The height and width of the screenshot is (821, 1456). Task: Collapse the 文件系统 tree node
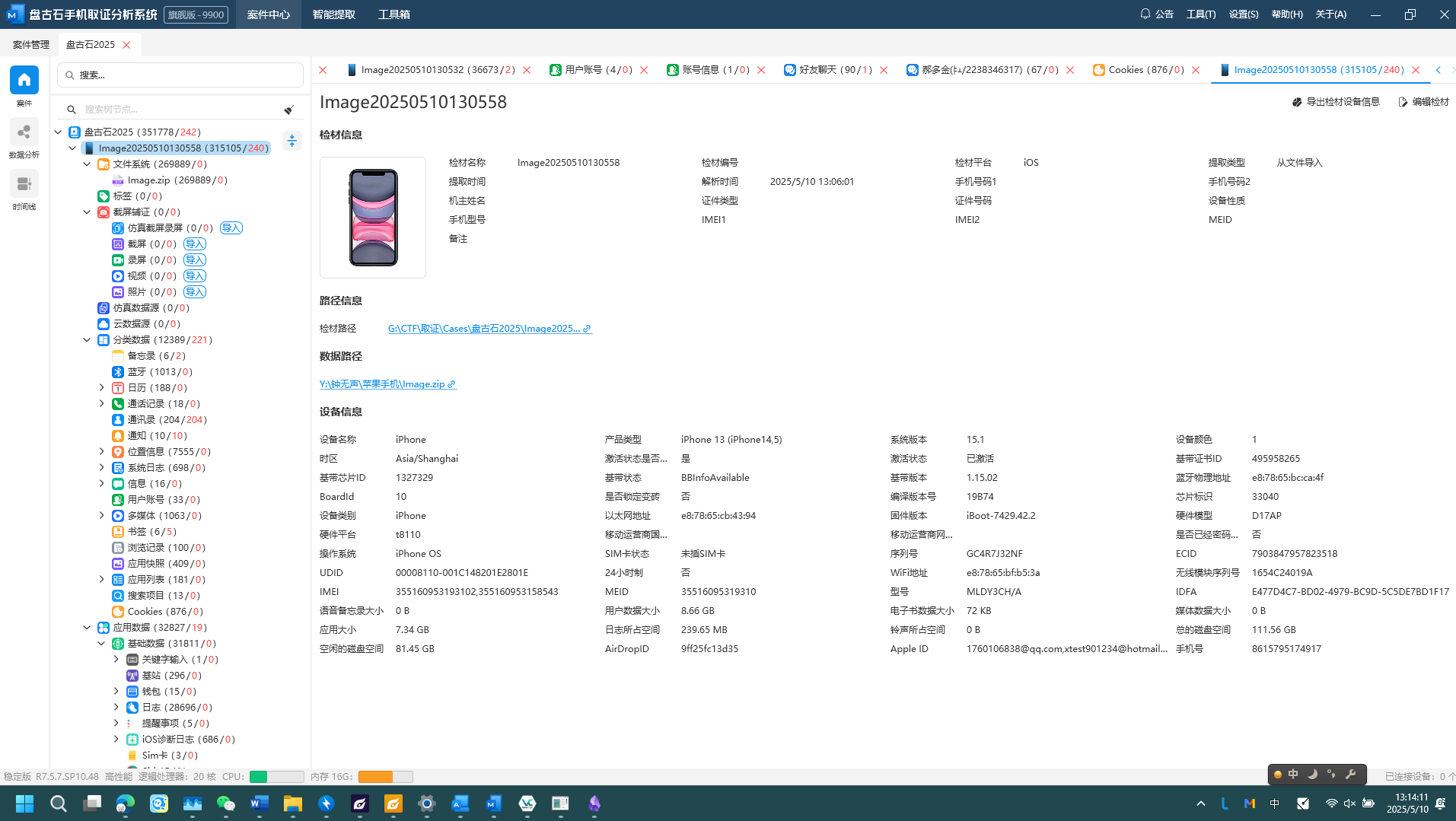coord(87,164)
